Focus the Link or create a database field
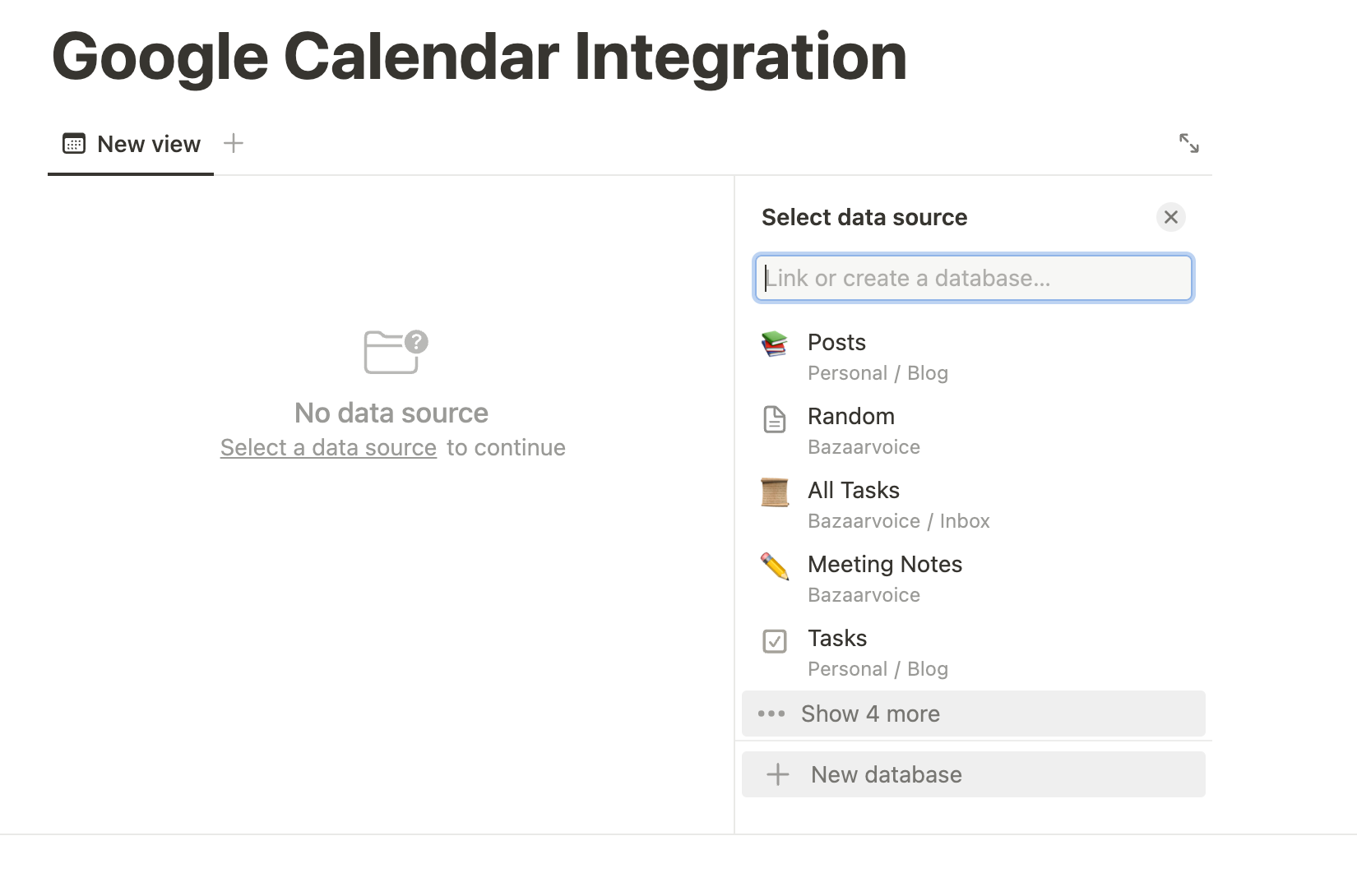The image size is (1357, 896). [973, 278]
